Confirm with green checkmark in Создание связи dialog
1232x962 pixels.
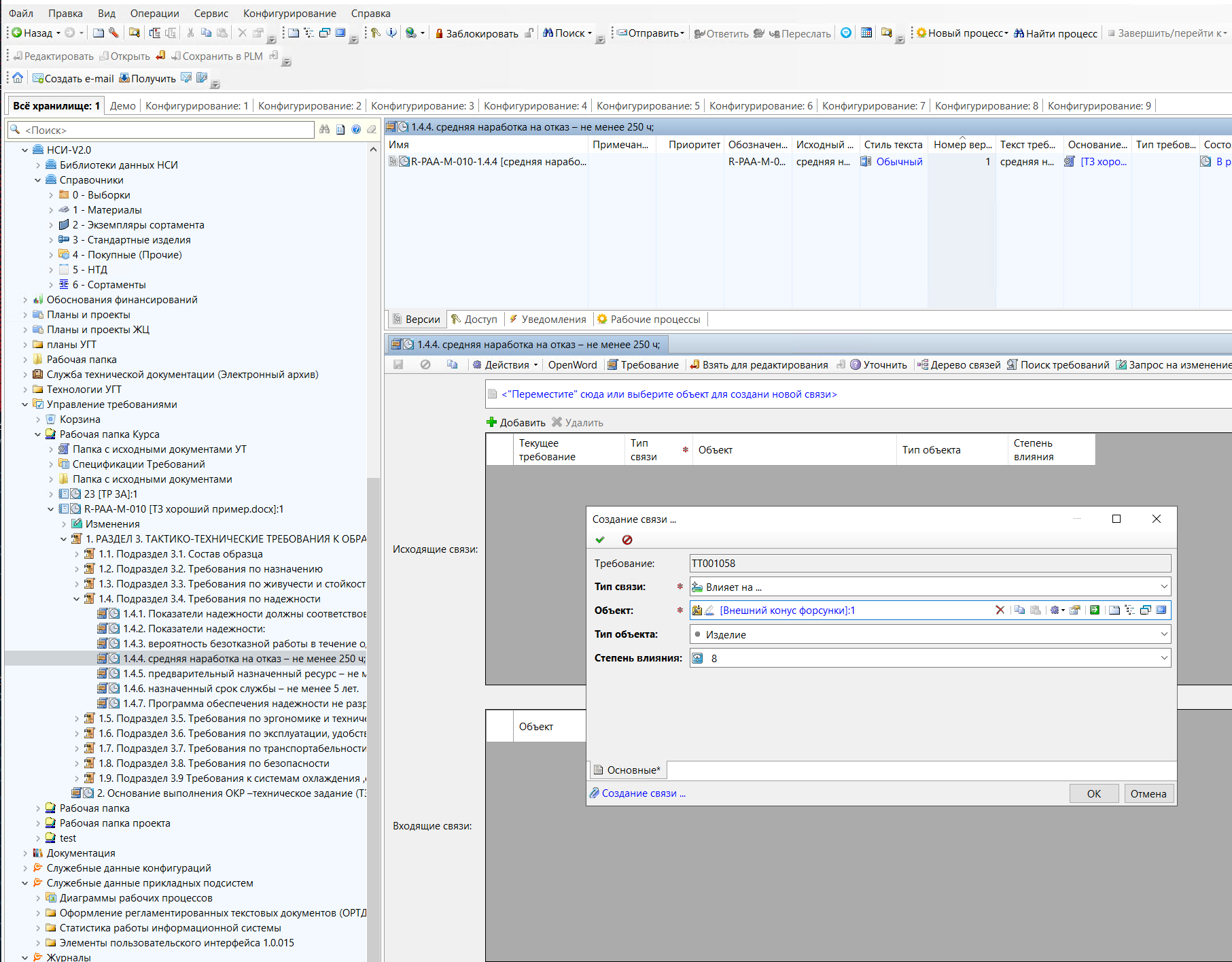pos(599,540)
